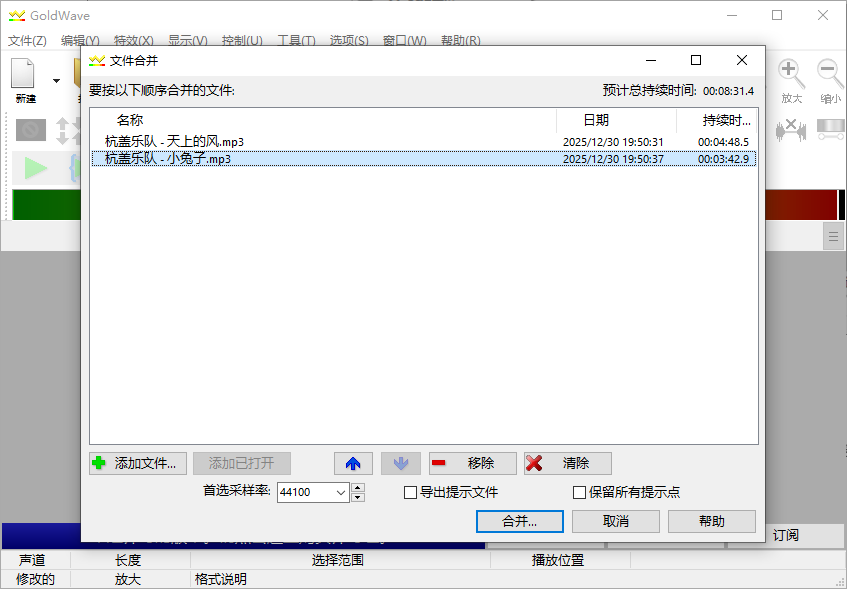Click the blue down arrow to move file down
The width and height of the screenshot is (847, 589).
401,463
